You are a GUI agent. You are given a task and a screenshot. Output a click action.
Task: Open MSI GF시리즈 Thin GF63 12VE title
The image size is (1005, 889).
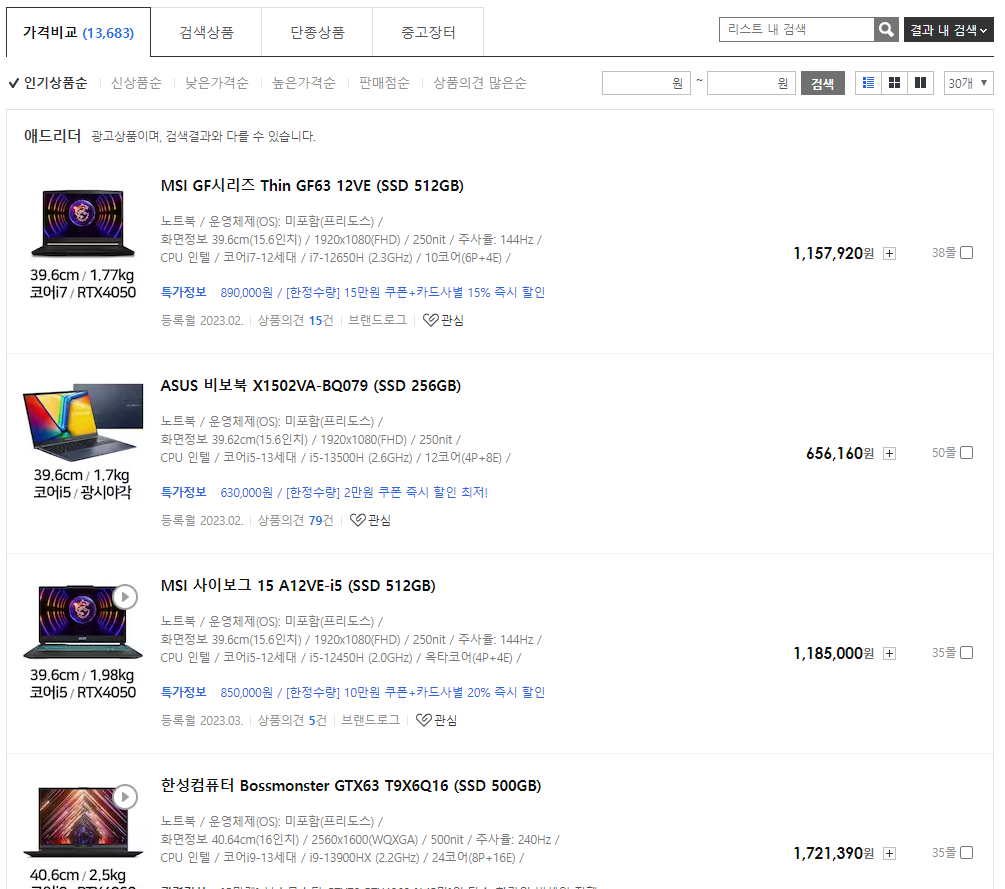[x=312, y=186]
